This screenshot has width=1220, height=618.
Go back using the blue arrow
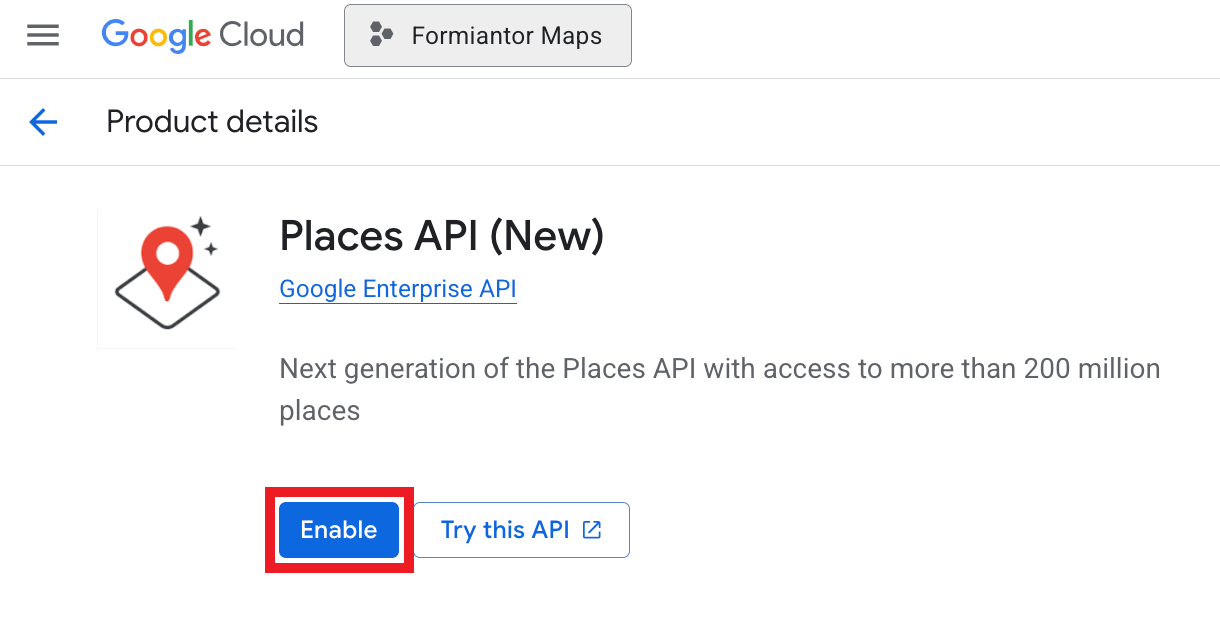point(43,122)
